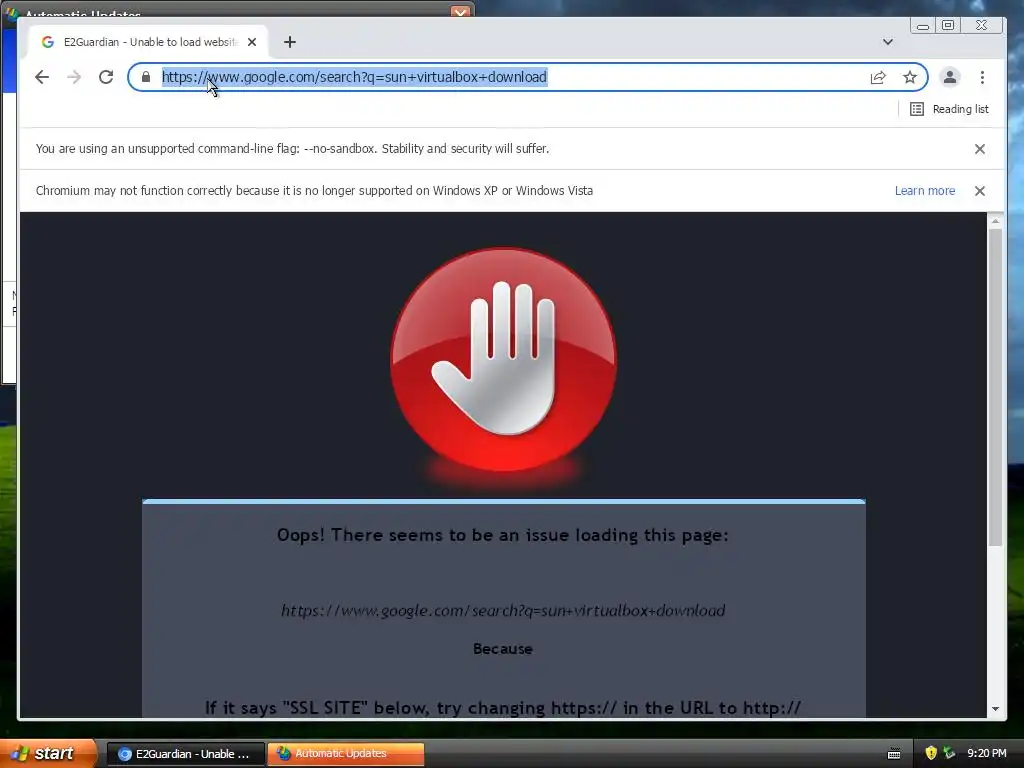Open the Reading list panel
The width and height of the screenshot is (1024, 768).
[x=949, y=109]
